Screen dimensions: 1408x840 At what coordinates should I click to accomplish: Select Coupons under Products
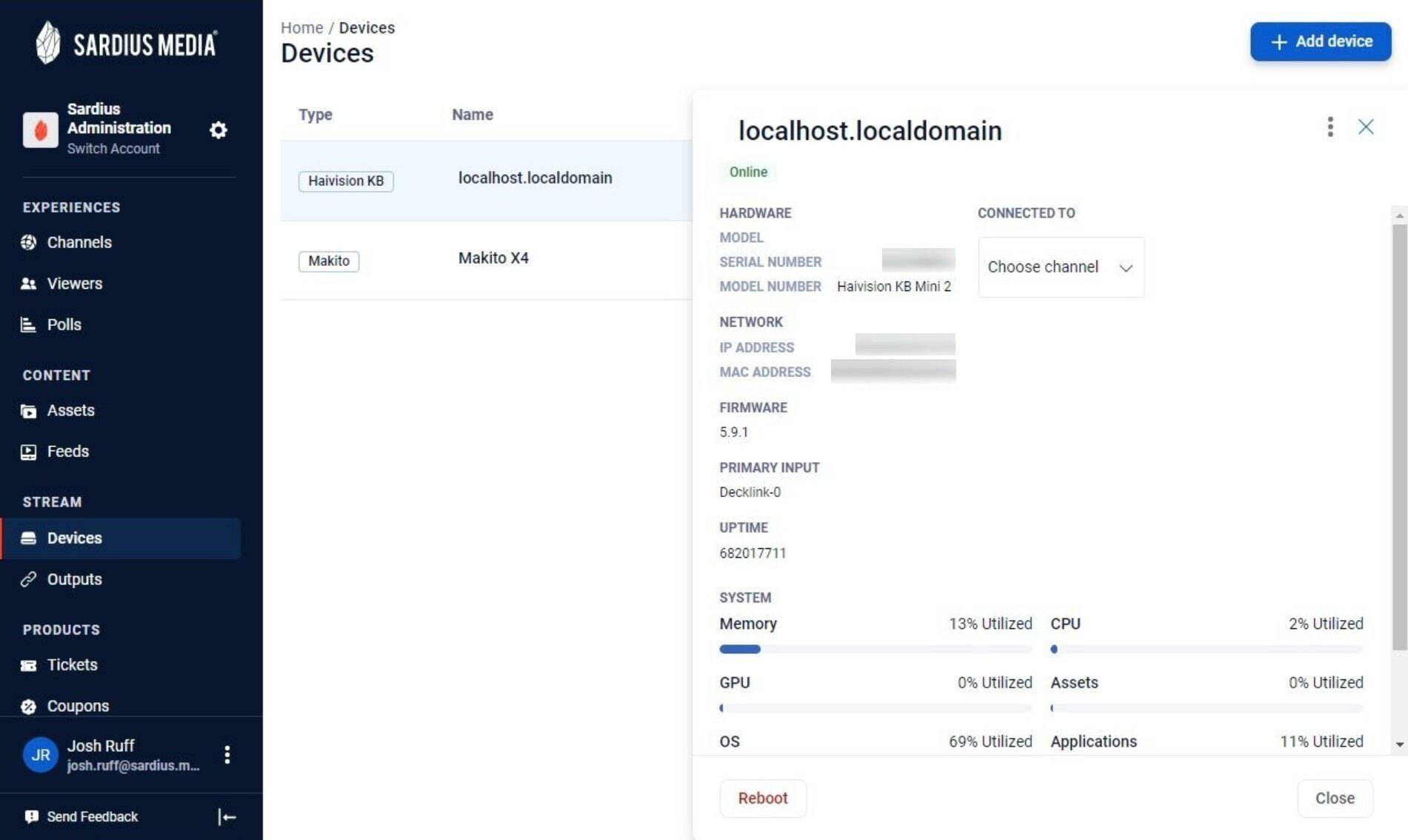point(78,706)
